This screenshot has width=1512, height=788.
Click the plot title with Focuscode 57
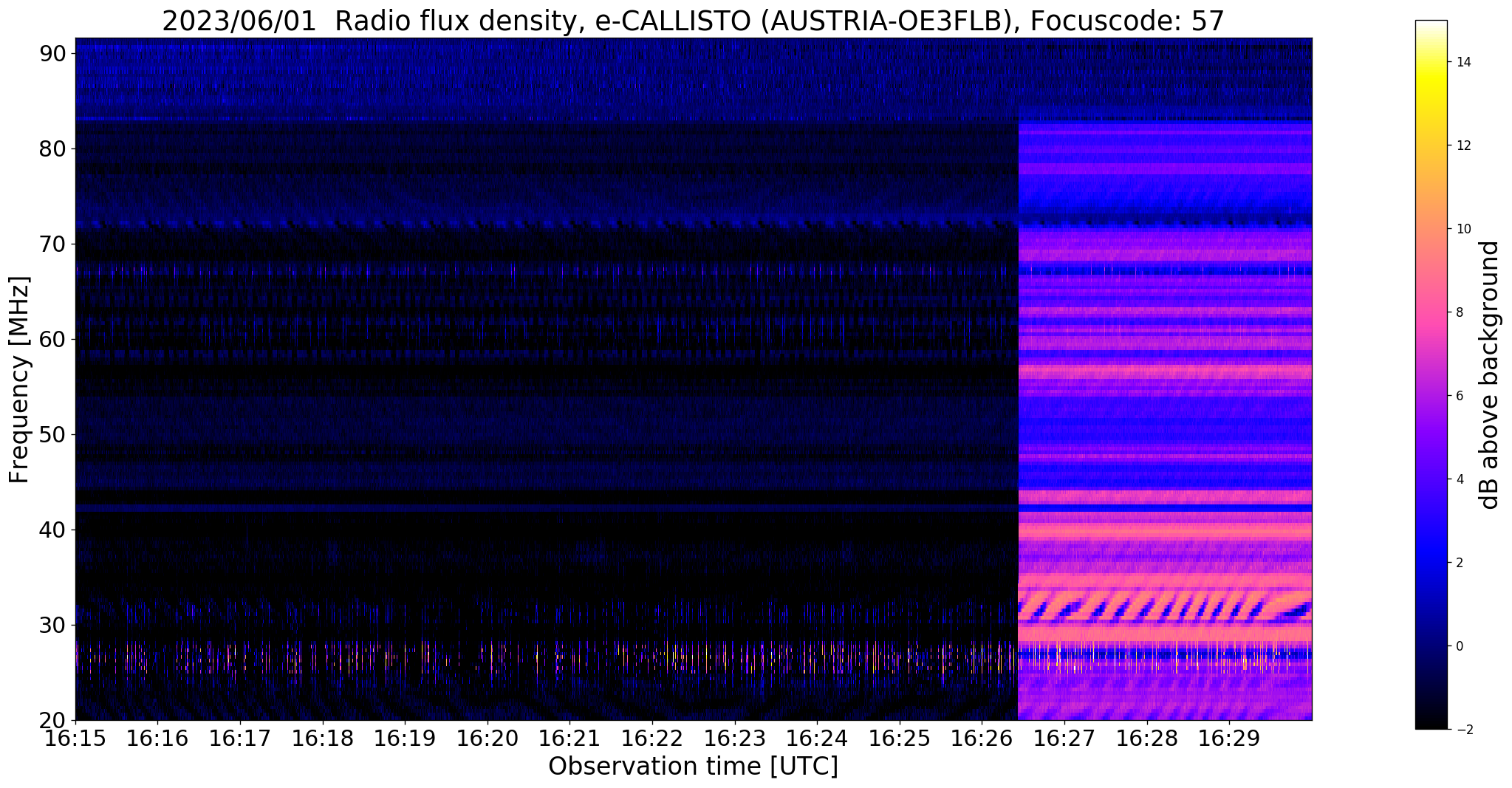(x=694, y=21)
